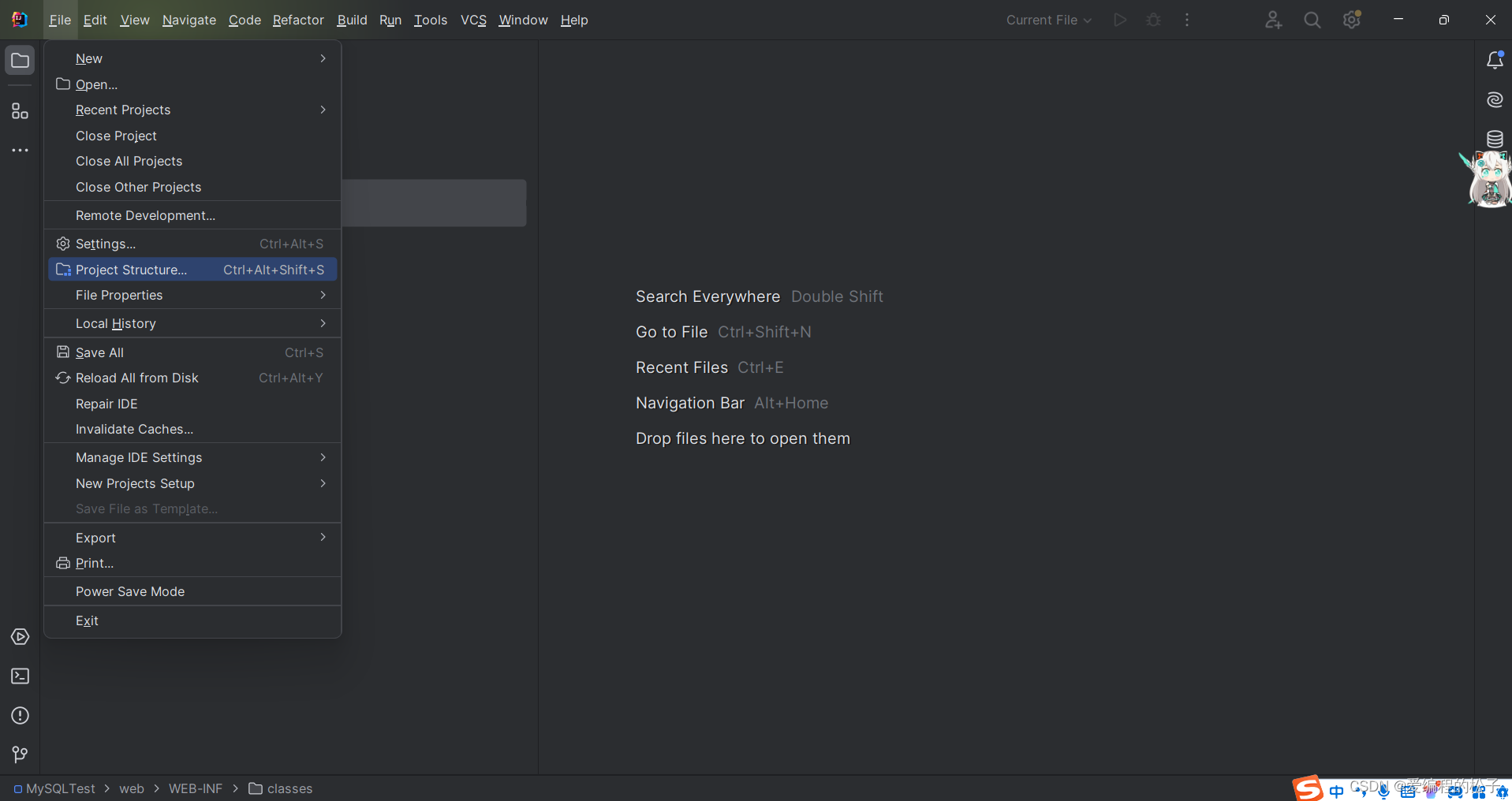The height and width of the screenshot is (801, 1512).
Task: Click the classes folder breadcrumb
Action: click(289, 788)
